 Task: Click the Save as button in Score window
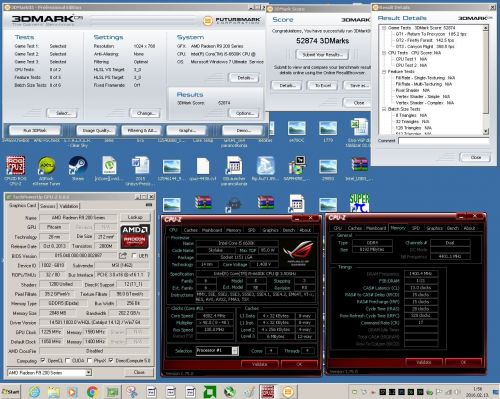(357, 86)
